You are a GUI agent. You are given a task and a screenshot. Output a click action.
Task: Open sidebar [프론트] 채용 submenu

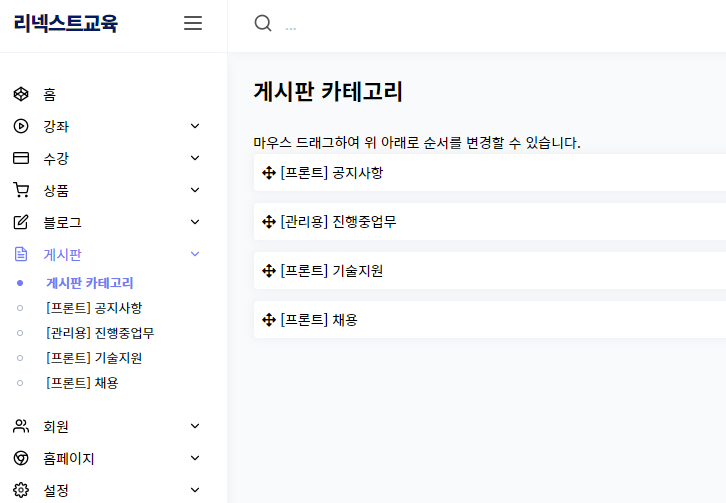pyautogui.click(x=82, y=383)
